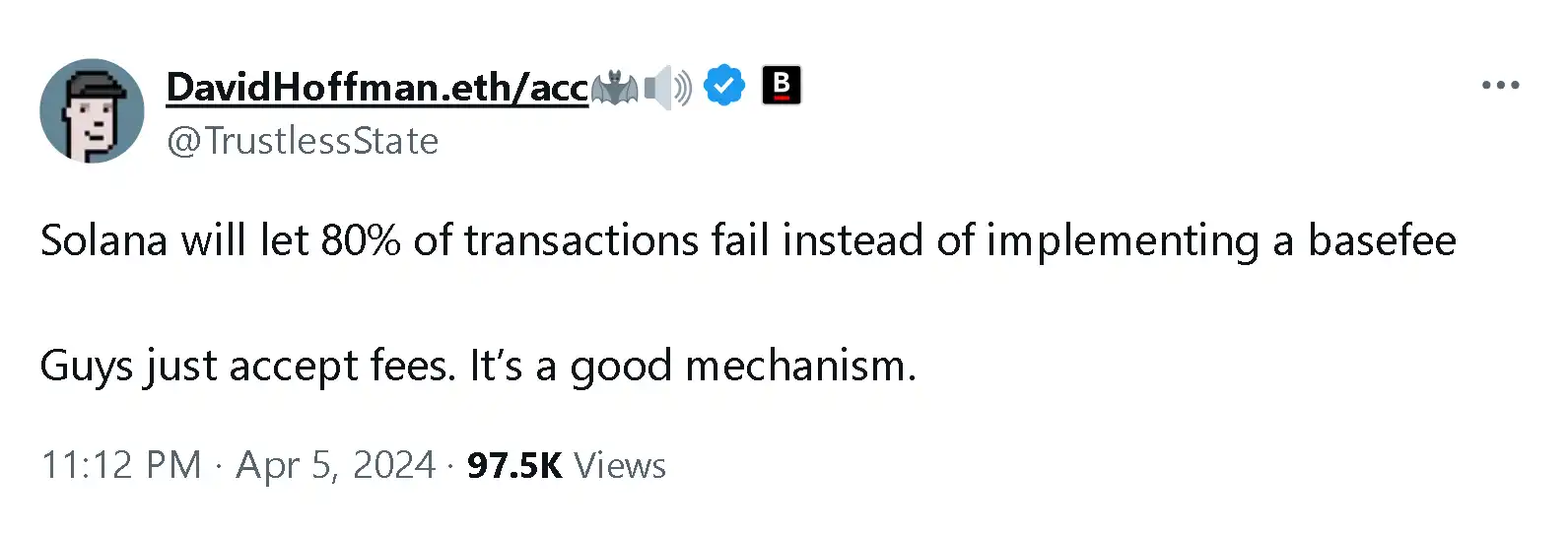This screenshot has height=537, width=1568.
Task: Click the black B affiliation badge
Action: coord(782,86)
